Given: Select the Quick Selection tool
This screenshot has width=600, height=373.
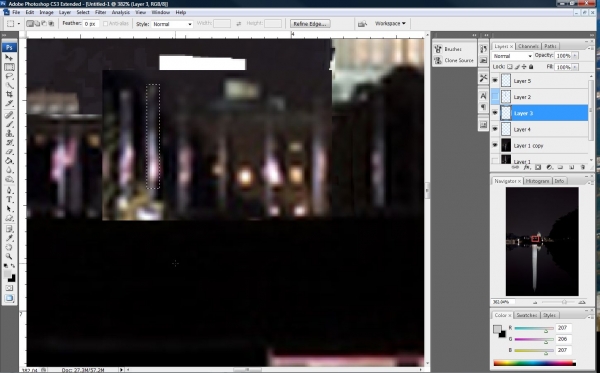Looking at the screenshot, I should [9, 85].
